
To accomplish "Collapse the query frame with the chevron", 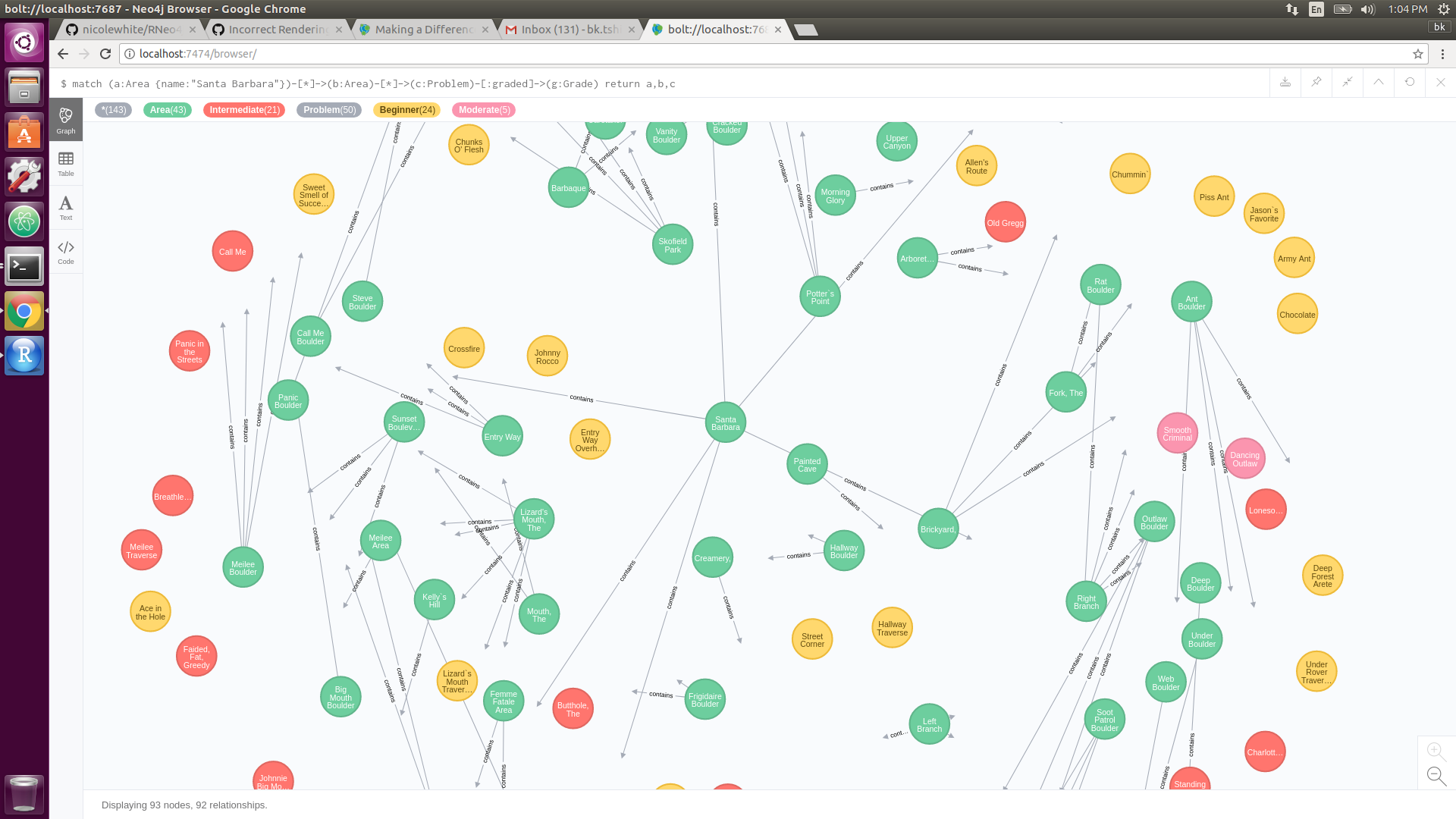I will click(1378, 83).
